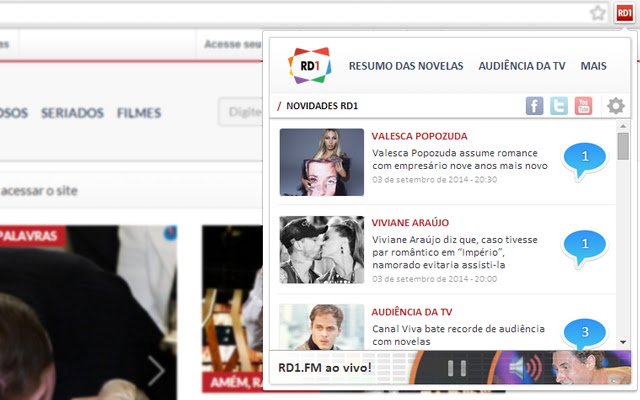
Task: Select Resumo das Novelas menu item
Action: click(406, 66)
